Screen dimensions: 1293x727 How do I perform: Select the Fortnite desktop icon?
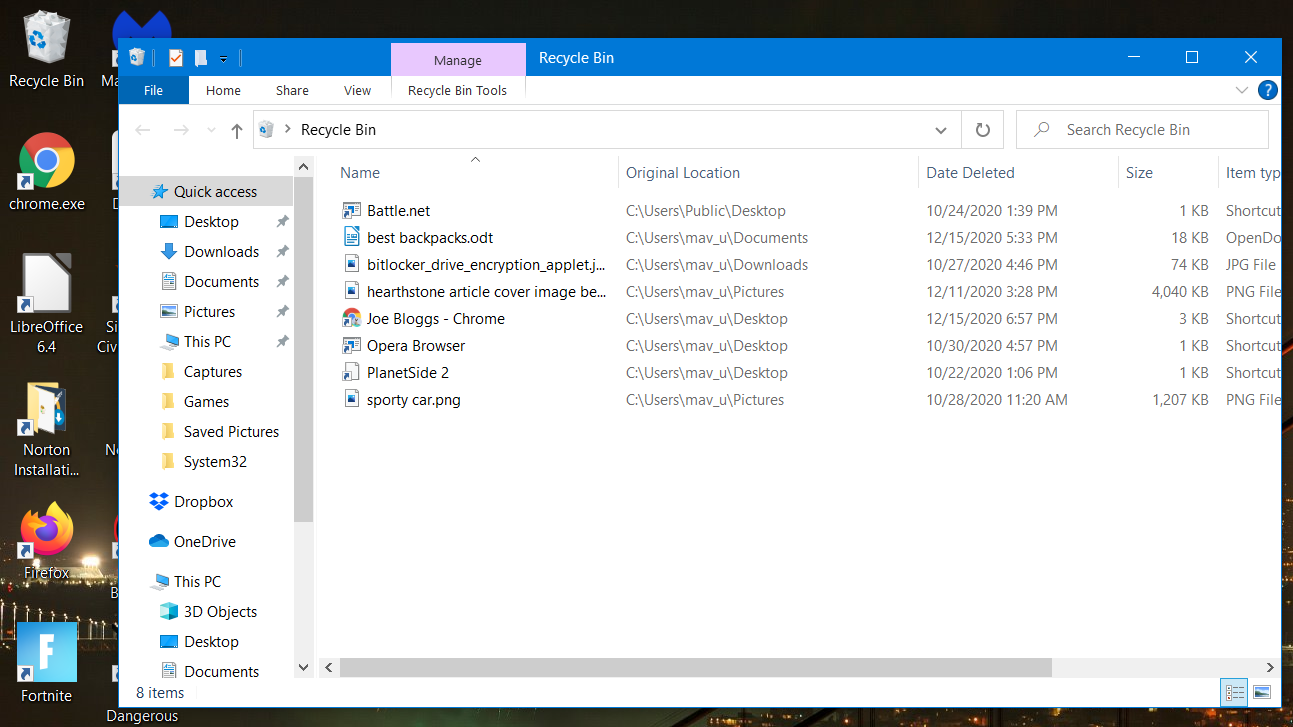click(46, 663)
